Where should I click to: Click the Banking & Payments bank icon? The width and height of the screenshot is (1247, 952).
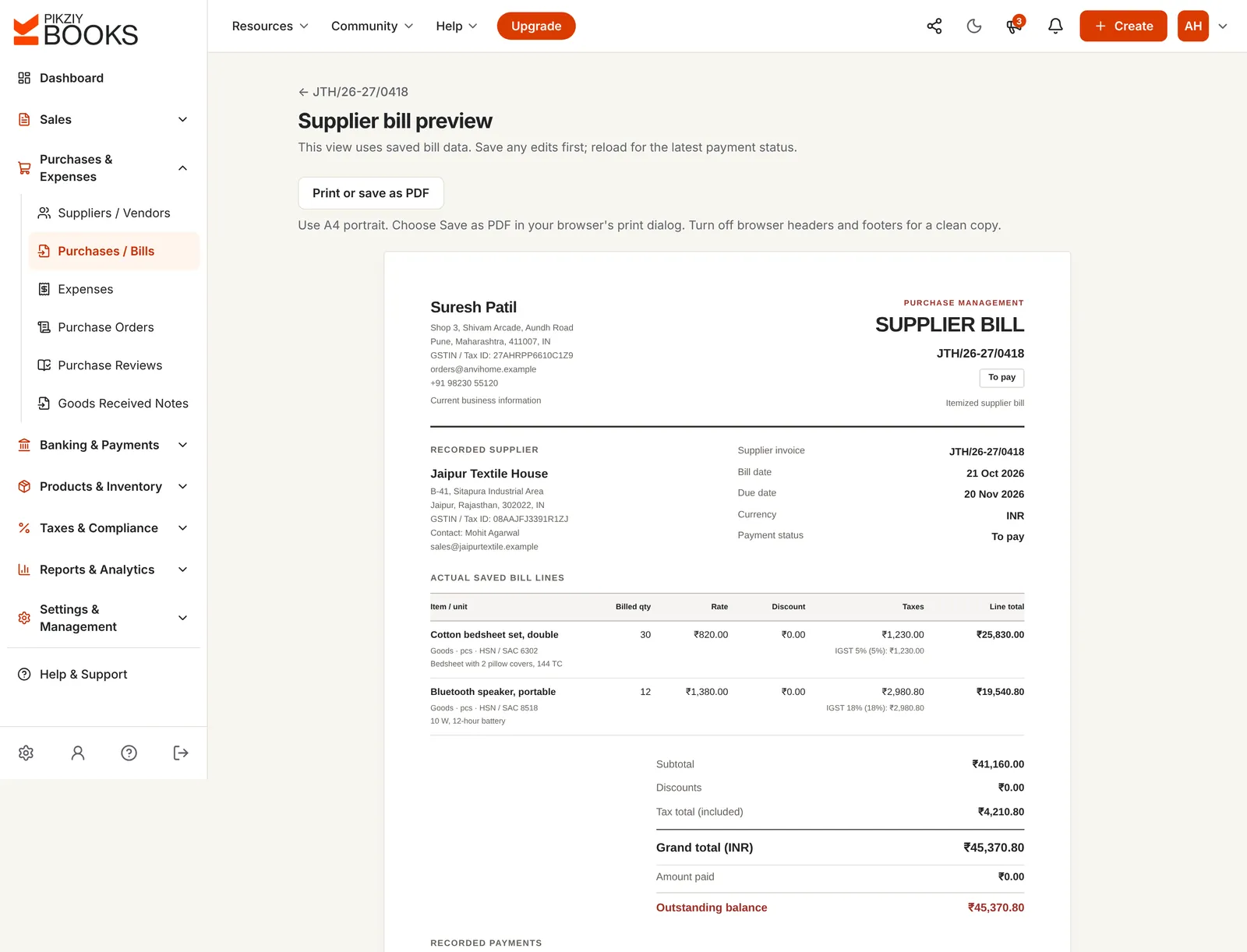click(24, 445)
